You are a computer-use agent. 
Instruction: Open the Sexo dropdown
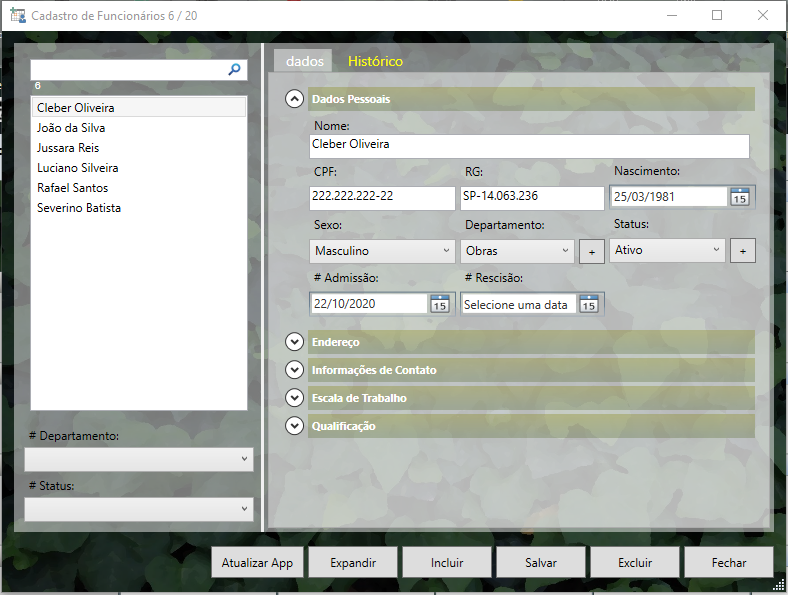pyautogui.click(x=382, y=251)
